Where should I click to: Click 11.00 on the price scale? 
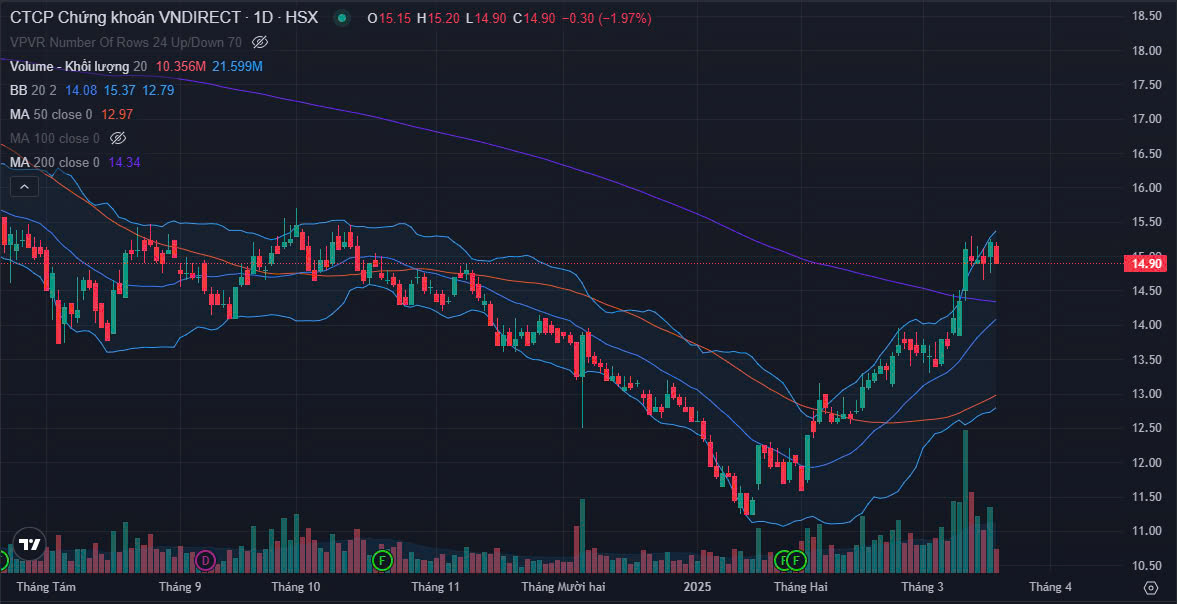pyautogui.click(x=1147, y=531)
